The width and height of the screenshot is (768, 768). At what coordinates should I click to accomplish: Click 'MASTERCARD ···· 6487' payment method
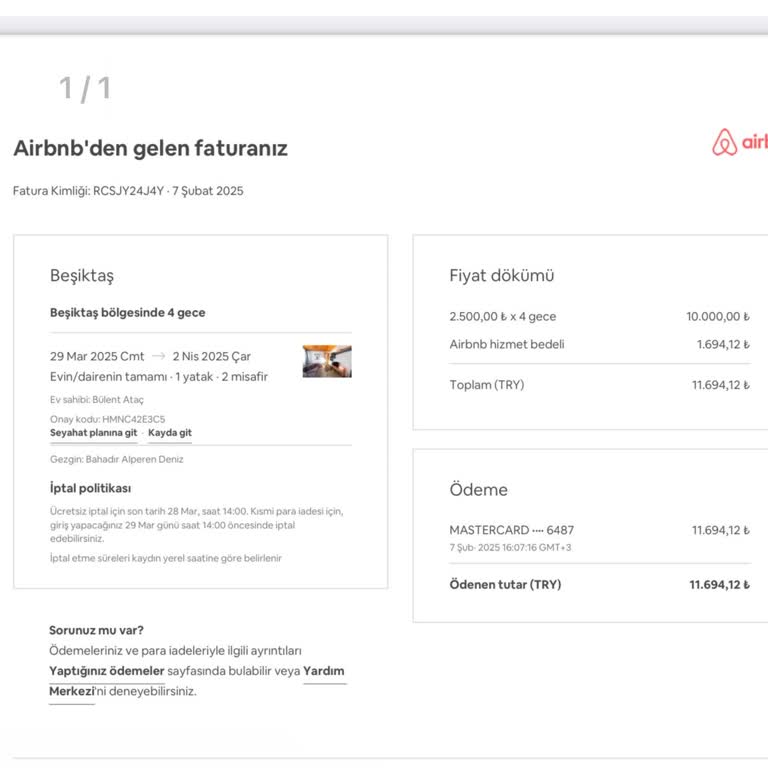[511, 530]
